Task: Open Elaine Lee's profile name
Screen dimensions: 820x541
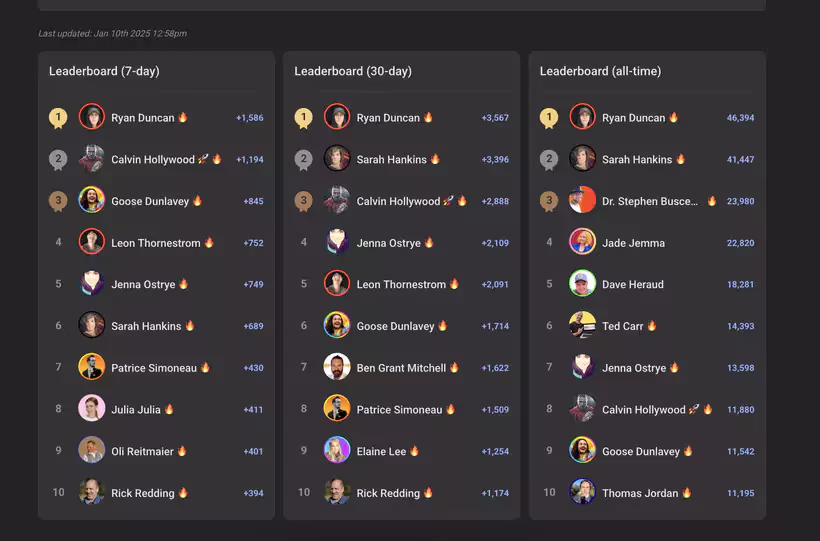Action: (x=381, y=452)
